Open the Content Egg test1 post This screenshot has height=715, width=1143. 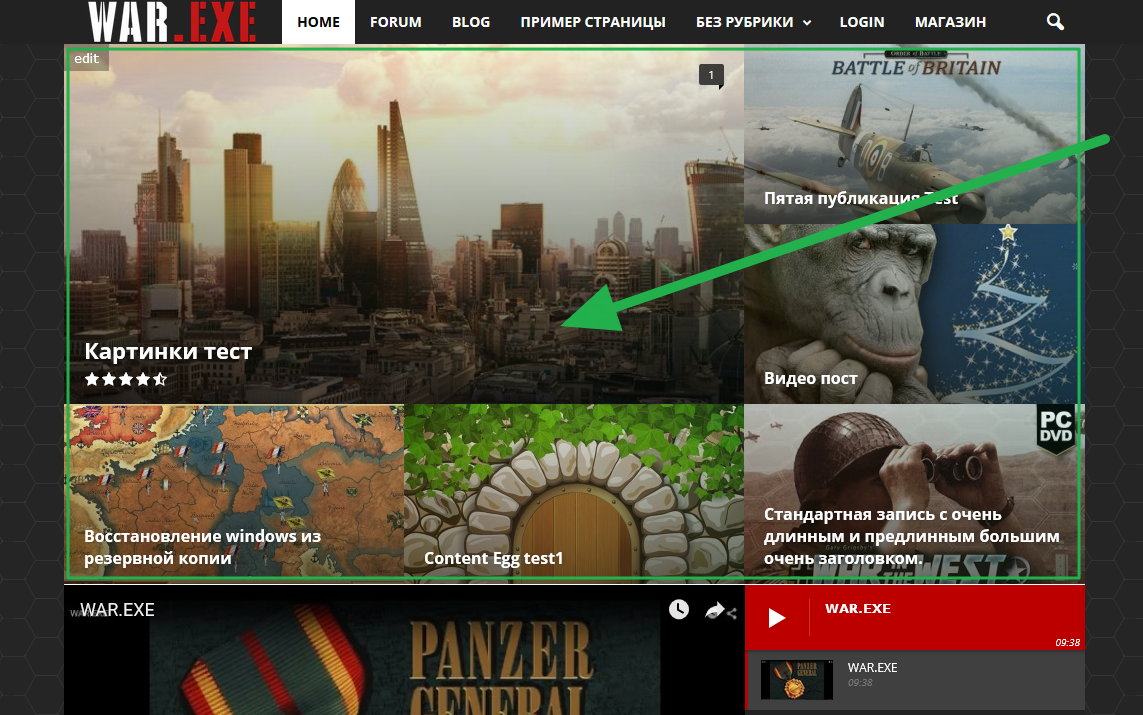point(494,558)
